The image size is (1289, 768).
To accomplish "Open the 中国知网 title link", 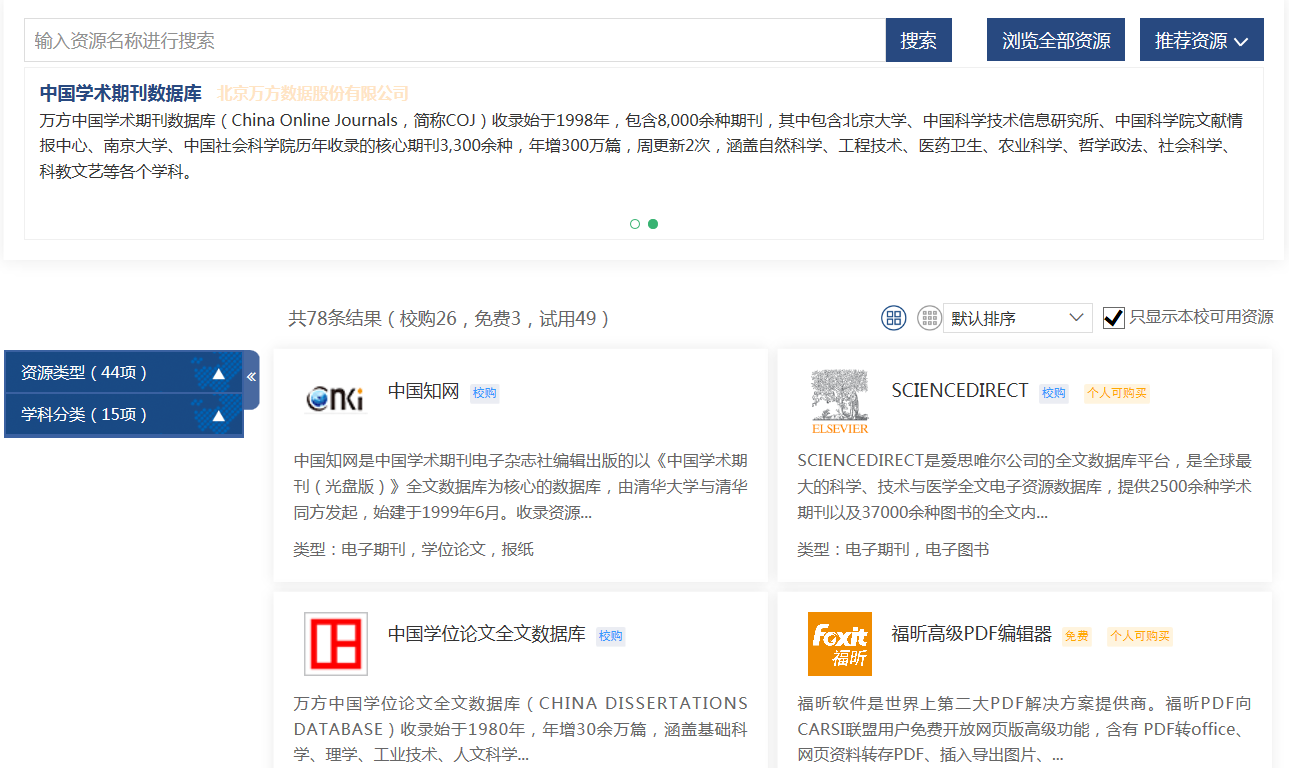I will click(x=423, y=391).
